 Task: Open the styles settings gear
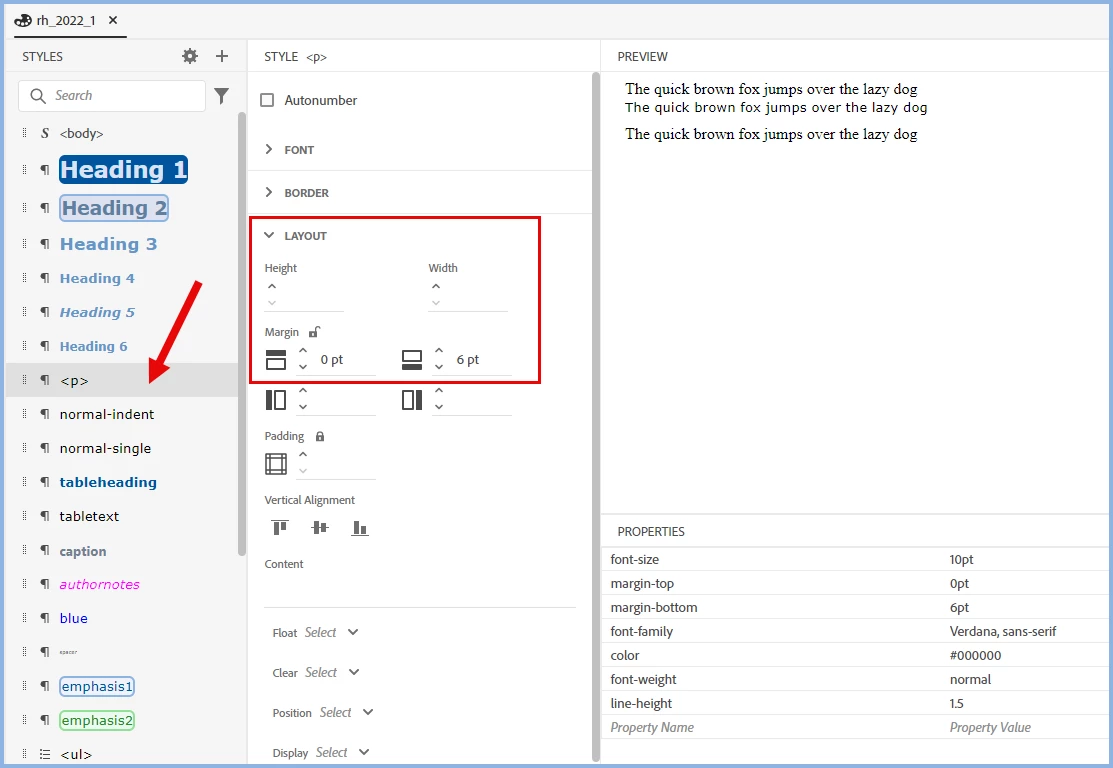(x=190, y=56)
